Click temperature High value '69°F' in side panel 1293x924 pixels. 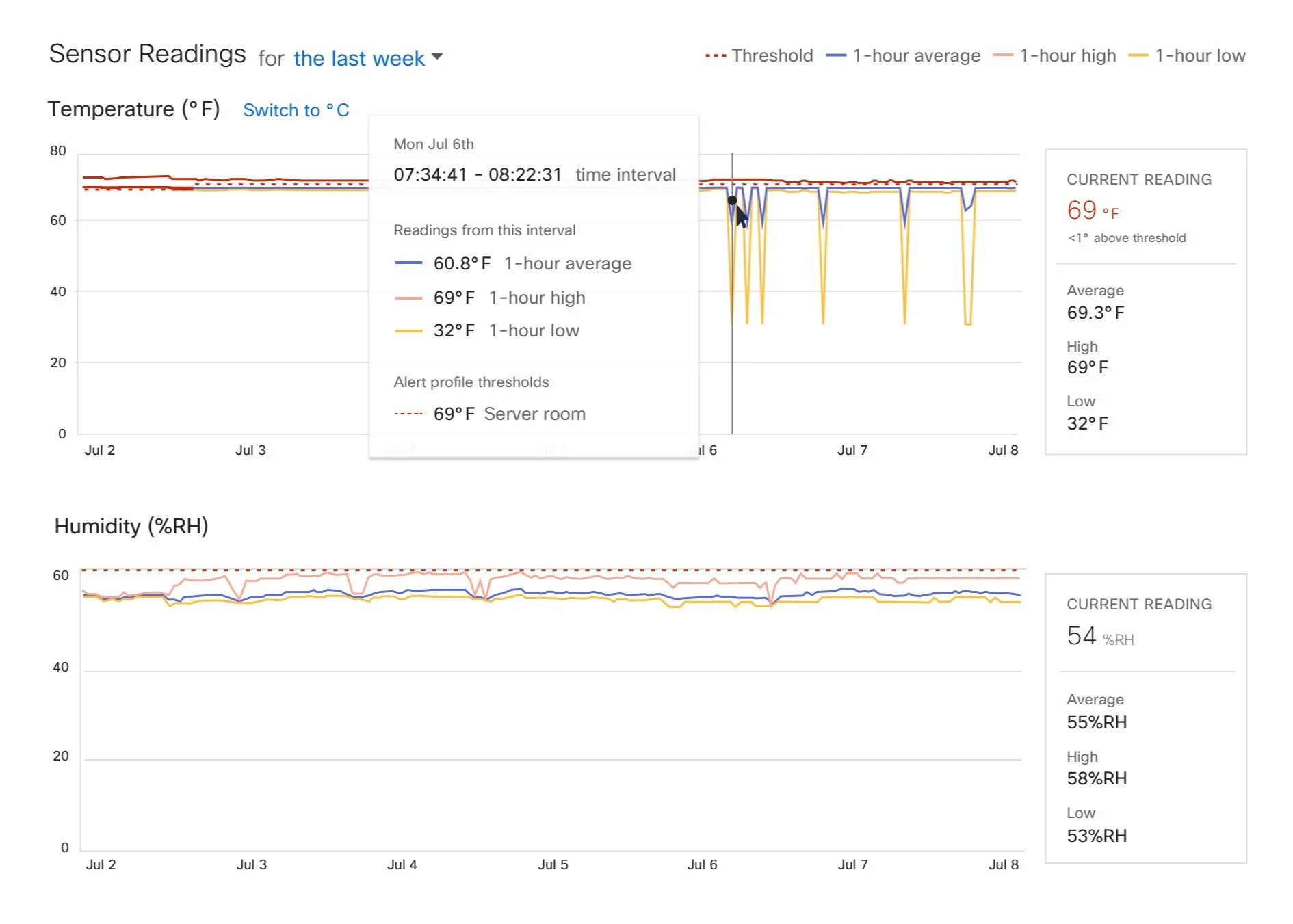[x=1087, y=367]
